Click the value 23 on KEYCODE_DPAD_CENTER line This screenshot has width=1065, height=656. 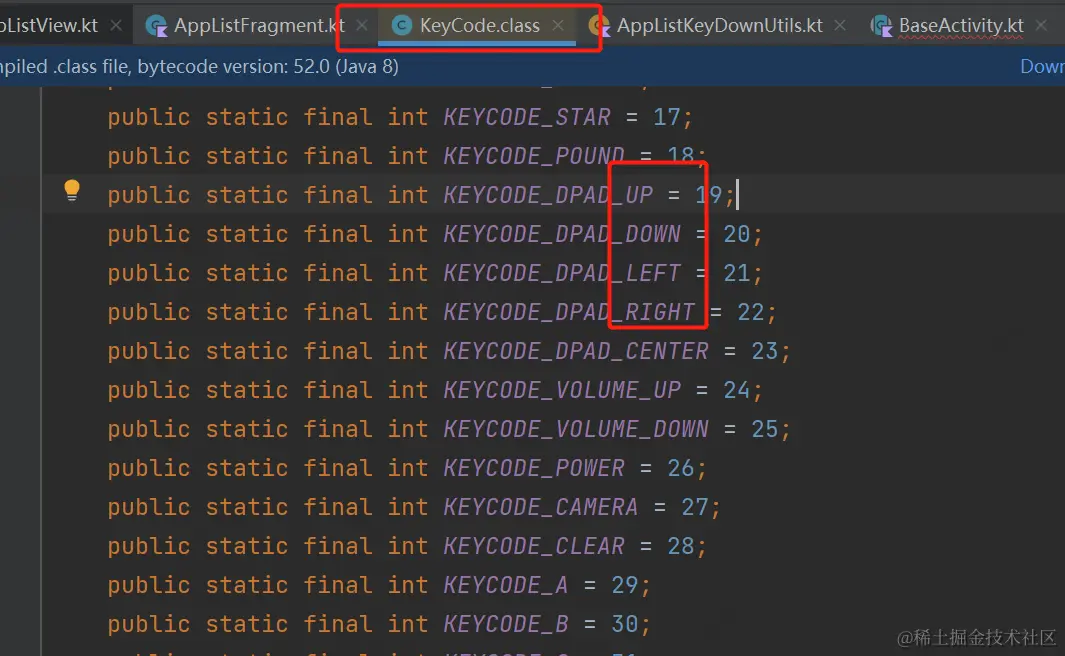pyautogui.click(x=764, y=351)
